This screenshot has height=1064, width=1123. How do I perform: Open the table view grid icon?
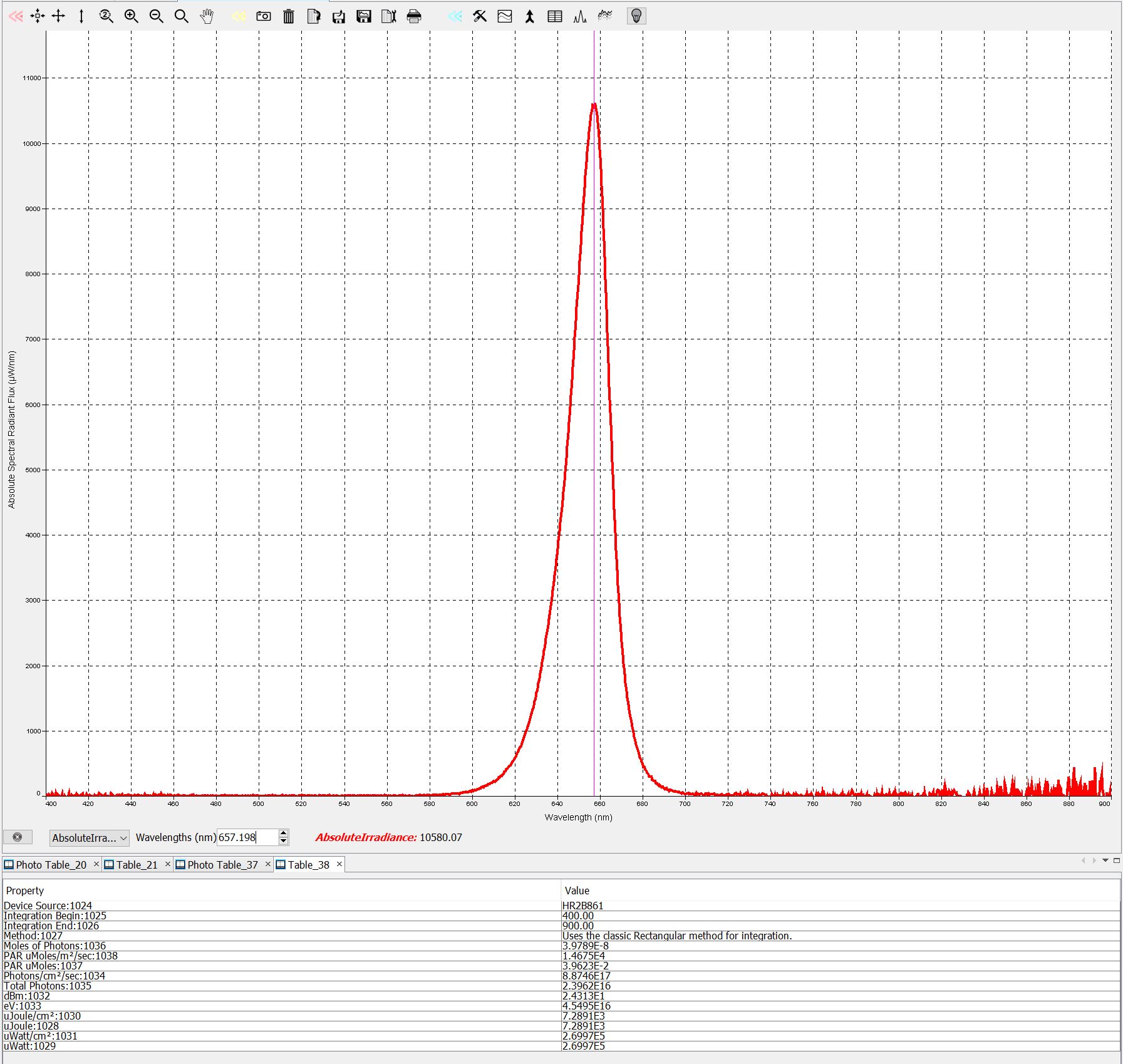[x=555, y=16]
